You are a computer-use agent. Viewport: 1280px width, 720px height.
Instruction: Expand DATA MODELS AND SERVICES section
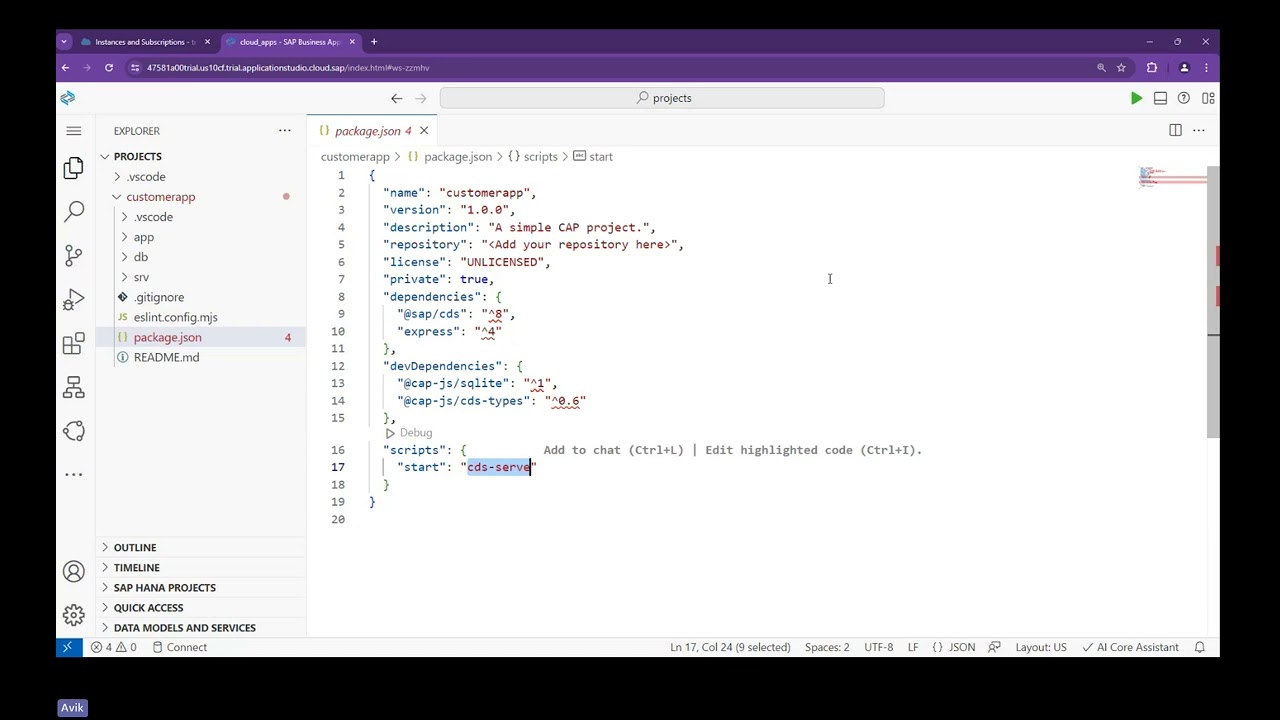185,627
